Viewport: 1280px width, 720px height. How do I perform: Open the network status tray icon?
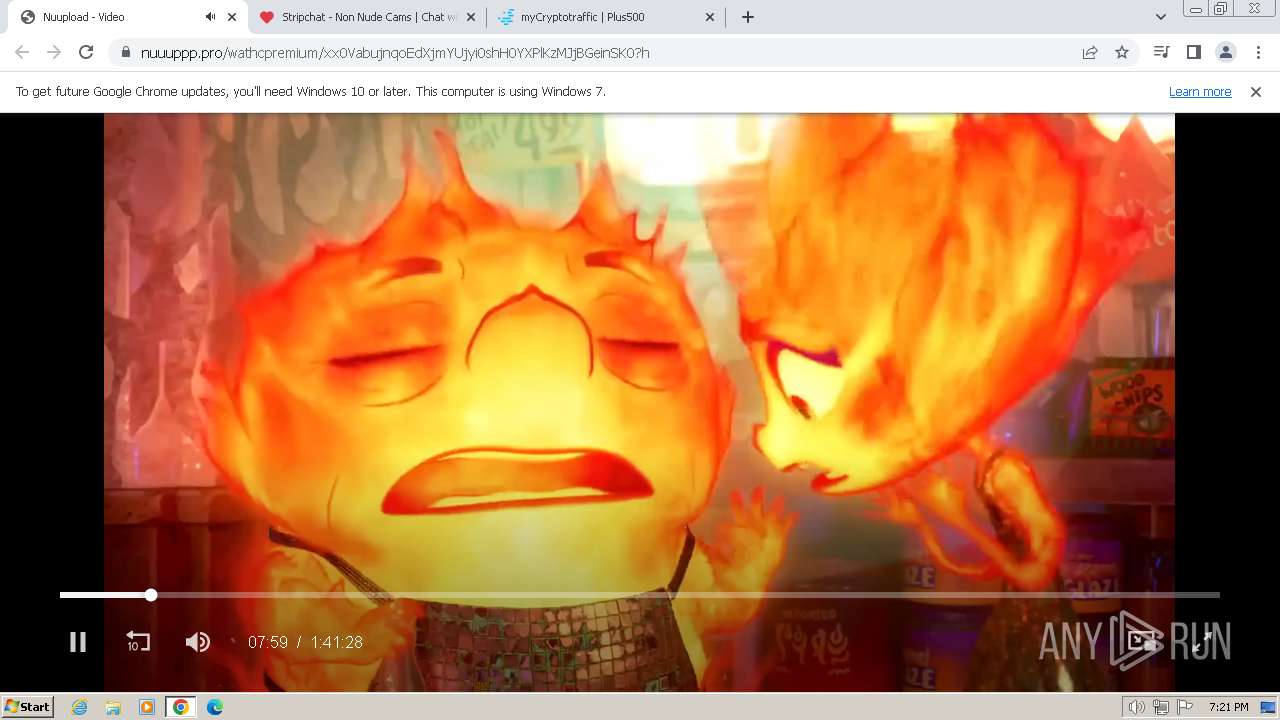pos(1161,707)
